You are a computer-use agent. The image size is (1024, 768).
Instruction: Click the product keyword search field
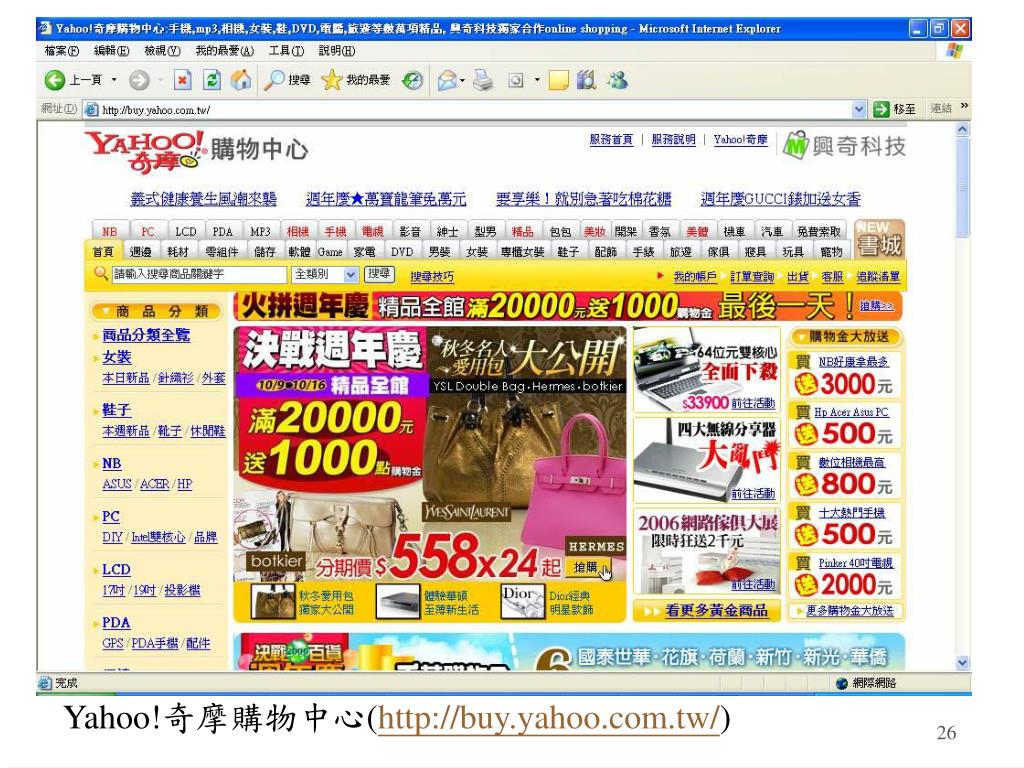pos(199,274)
